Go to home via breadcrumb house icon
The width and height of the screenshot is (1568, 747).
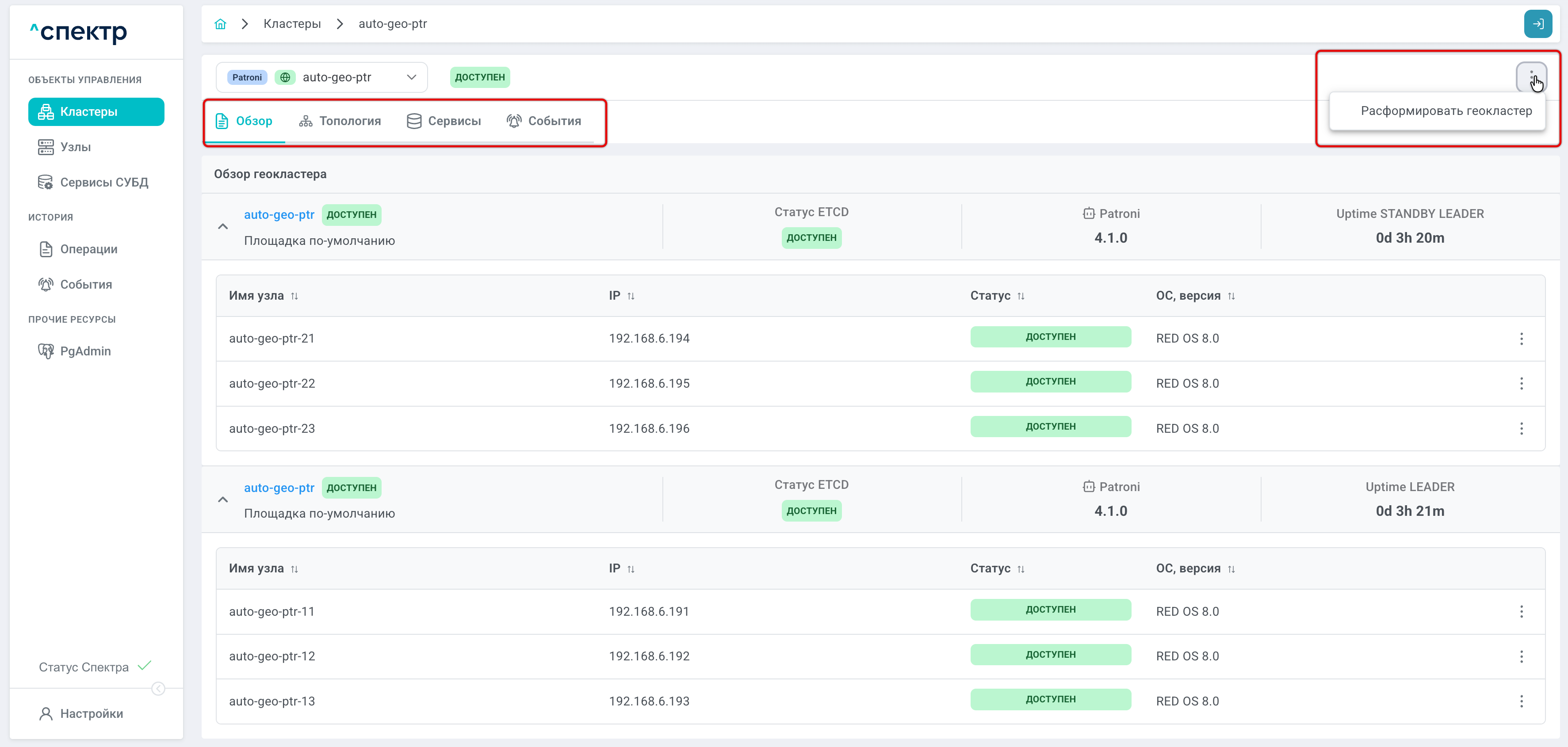(220, 24)
